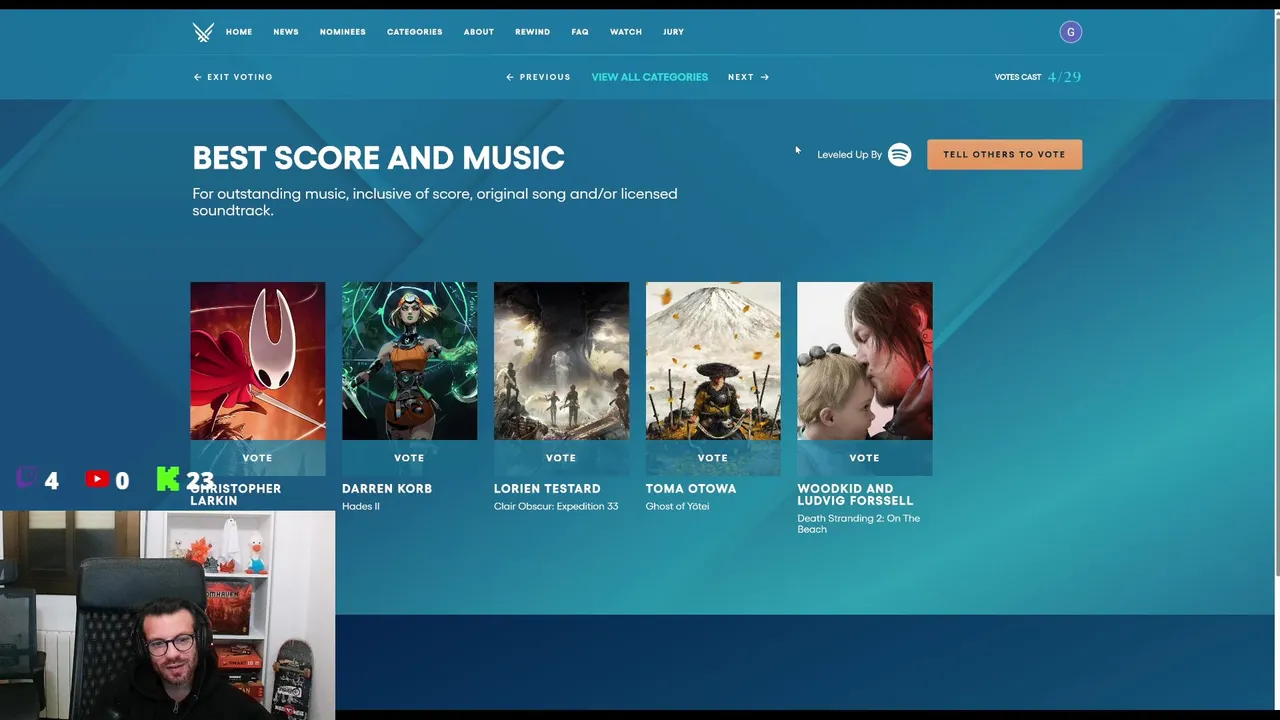Open the FAQ menu item
This screenshot has width=1280, height=720.
pos(580,32)
